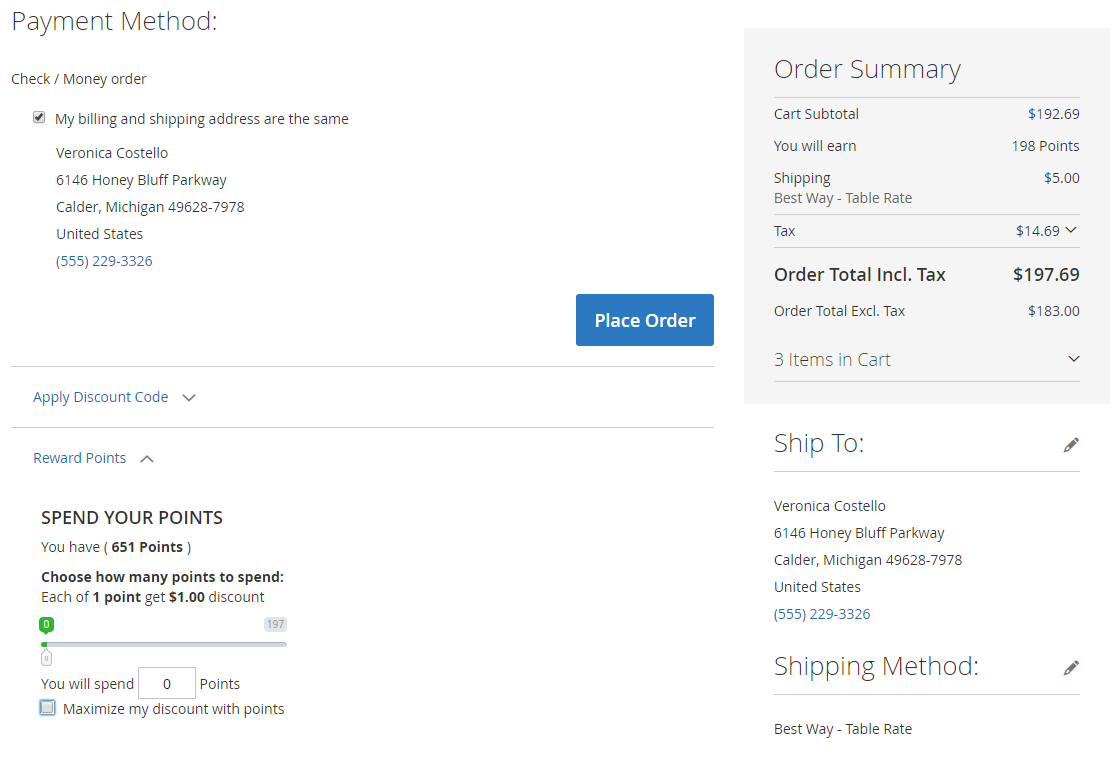
Task: Click chevron icon next to Apply Discount Code
Action: click(189, 398)
